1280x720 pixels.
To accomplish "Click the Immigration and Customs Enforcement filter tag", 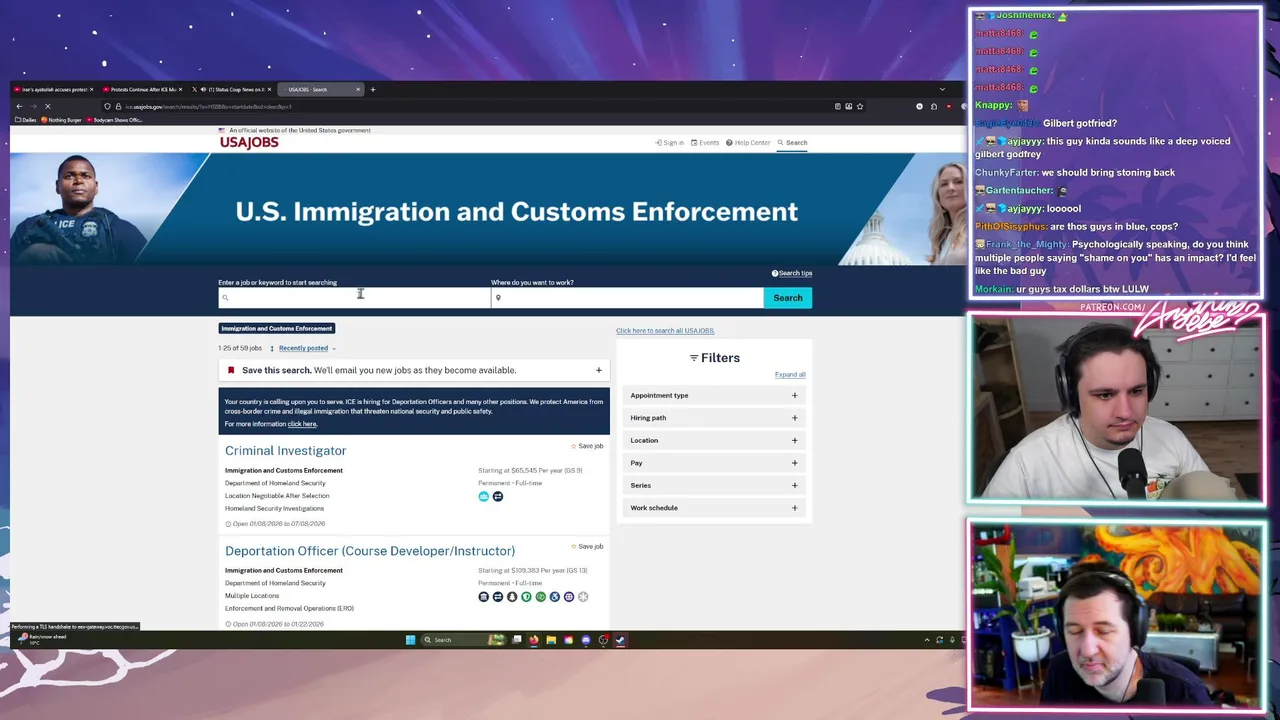I will 277,328.
